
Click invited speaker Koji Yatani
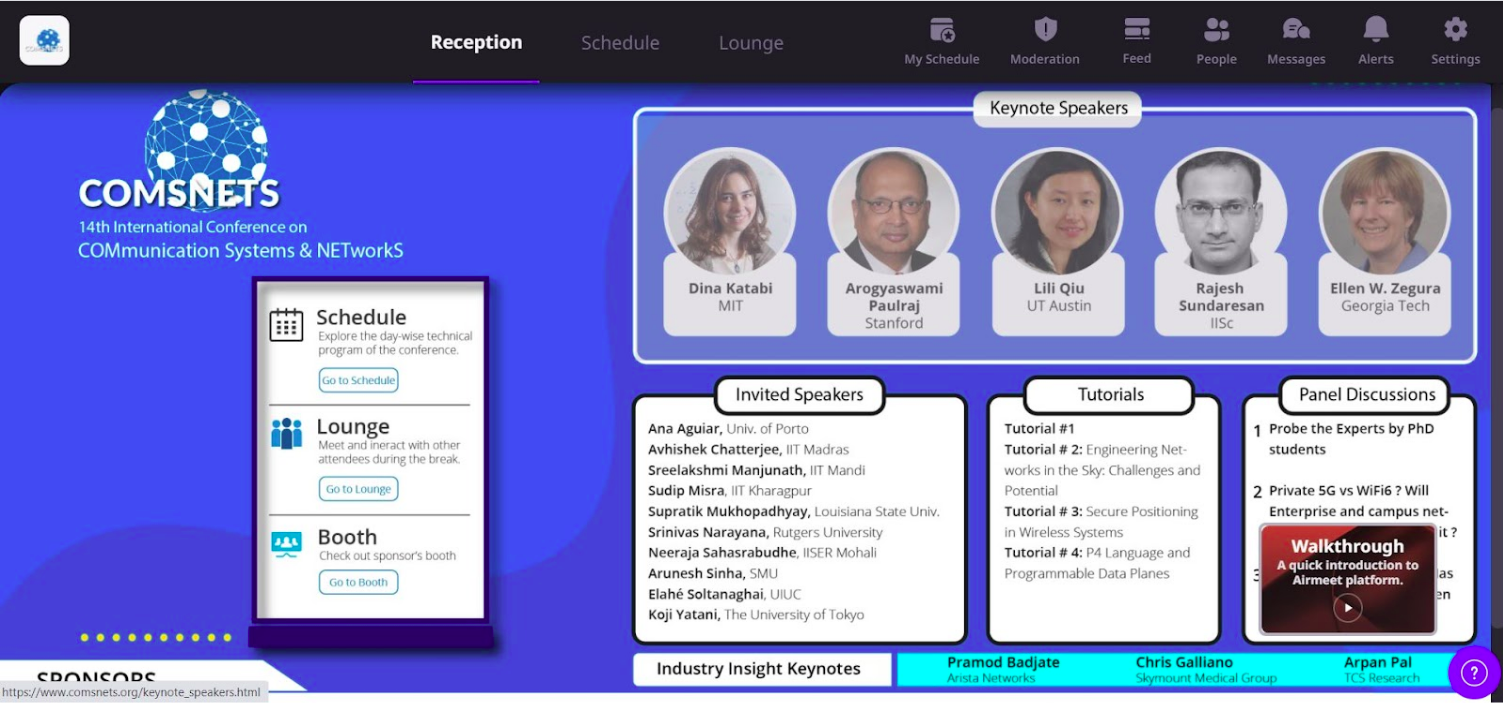click(756, 615)
